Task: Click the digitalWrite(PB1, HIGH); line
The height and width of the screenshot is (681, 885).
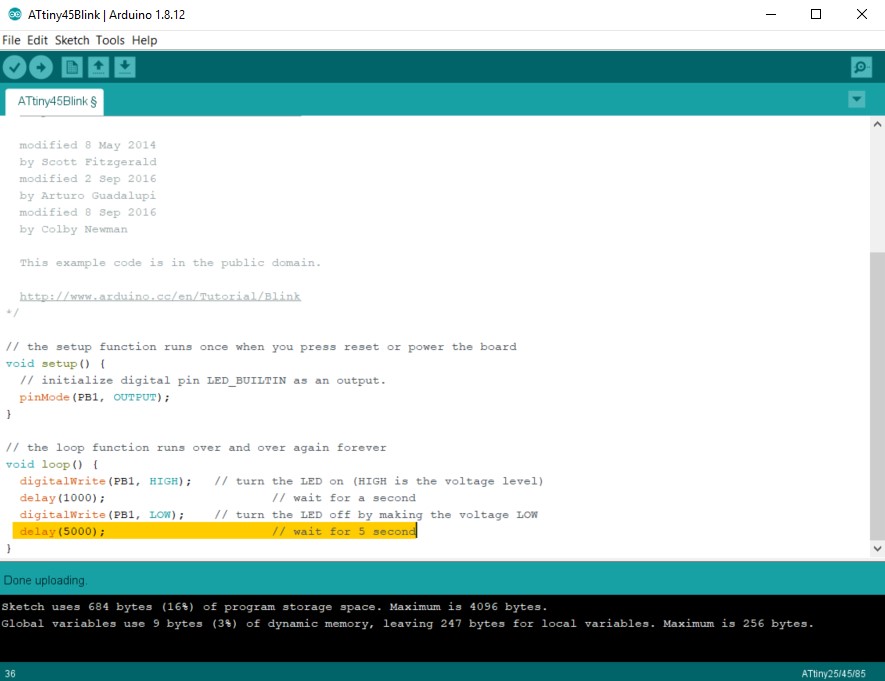Action: point(106,481)
